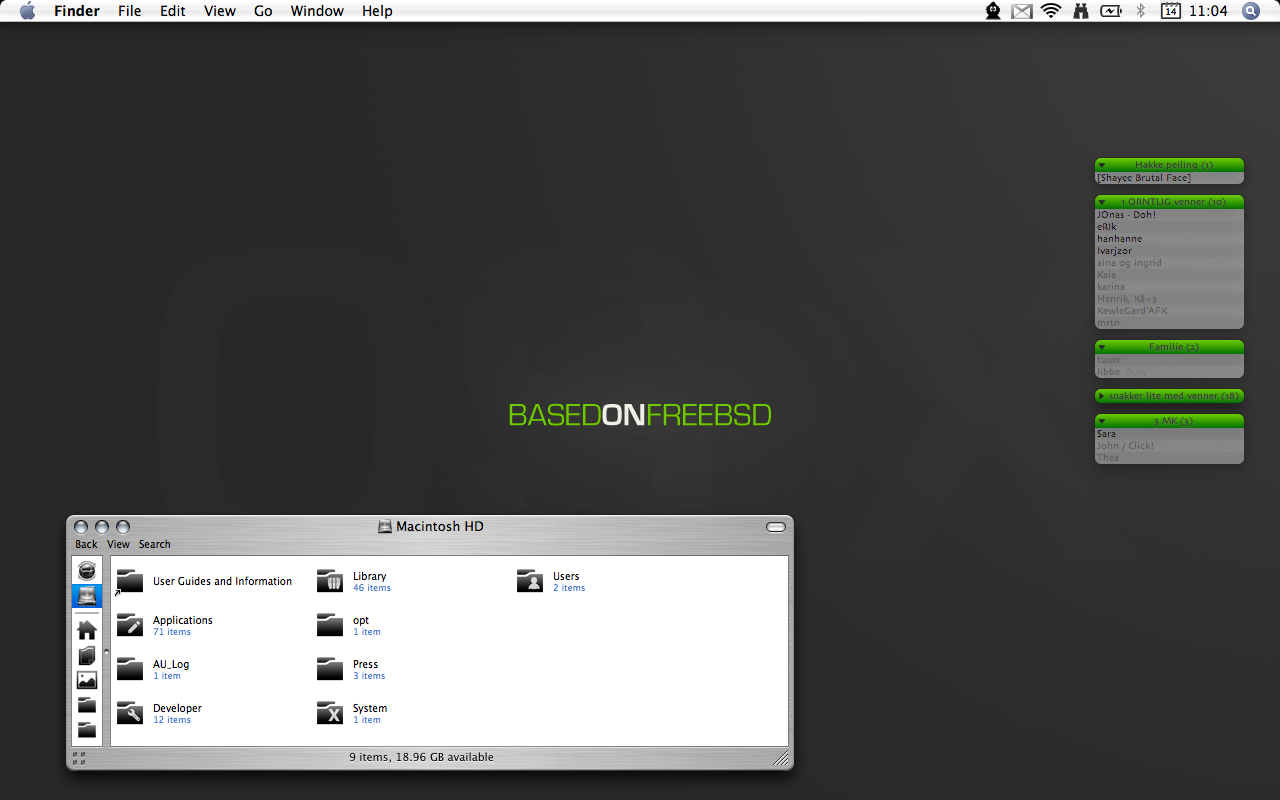Select contact libbe in Familie
Screen dimensions: 1280x800
[1169, 372]
